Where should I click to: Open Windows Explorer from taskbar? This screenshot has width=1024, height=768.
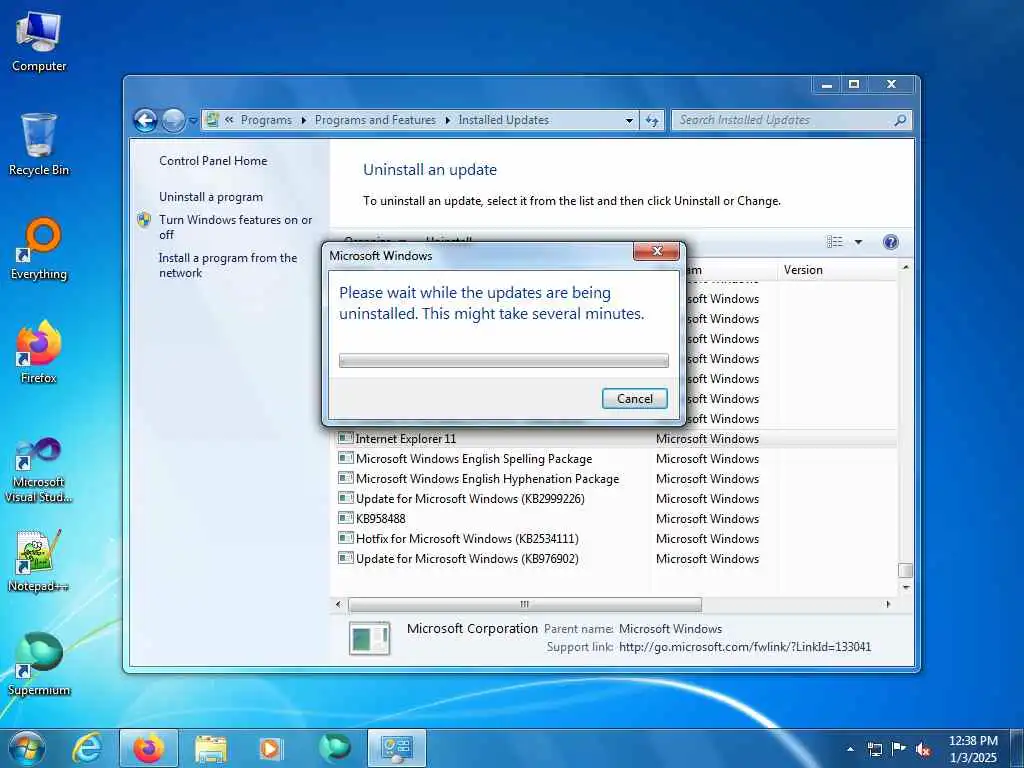[211, 748]
